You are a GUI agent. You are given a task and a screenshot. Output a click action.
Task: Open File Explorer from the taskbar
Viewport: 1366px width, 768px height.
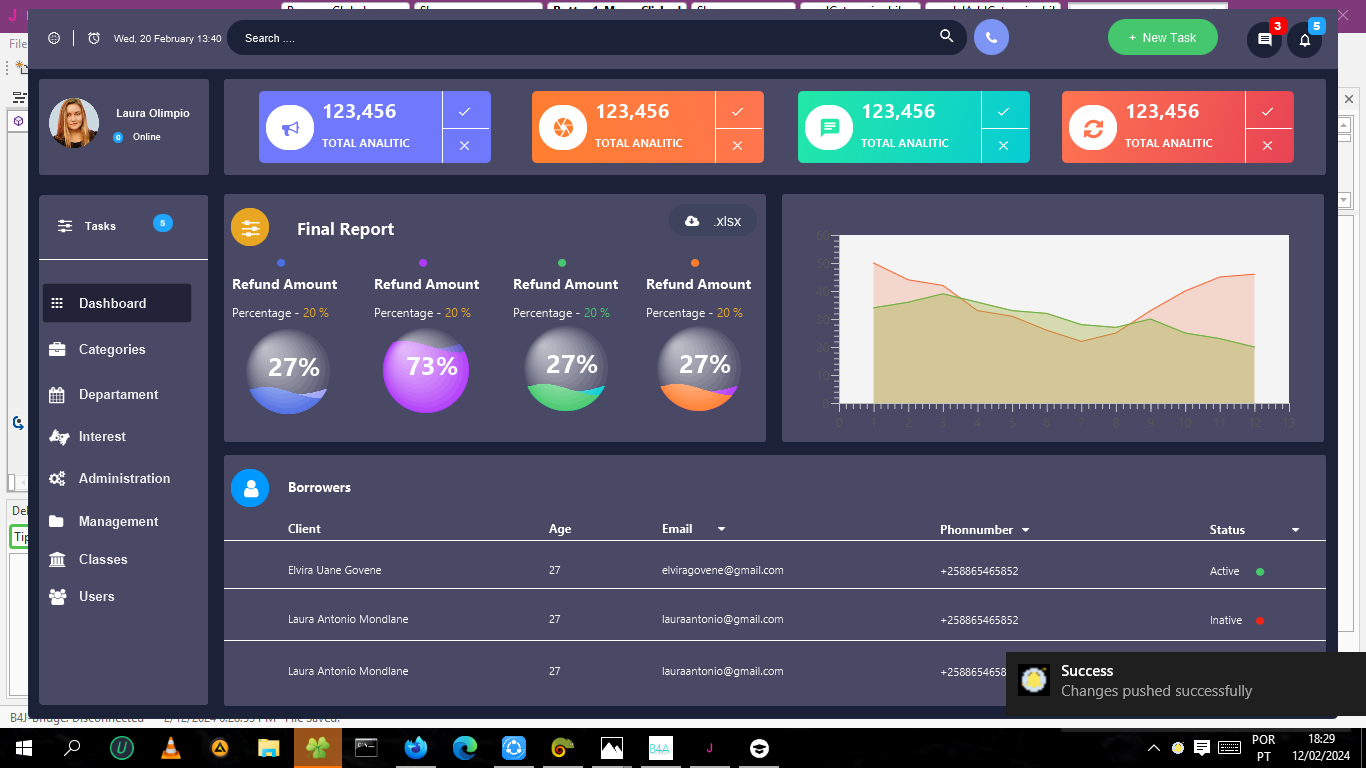[x=268, y=748]
